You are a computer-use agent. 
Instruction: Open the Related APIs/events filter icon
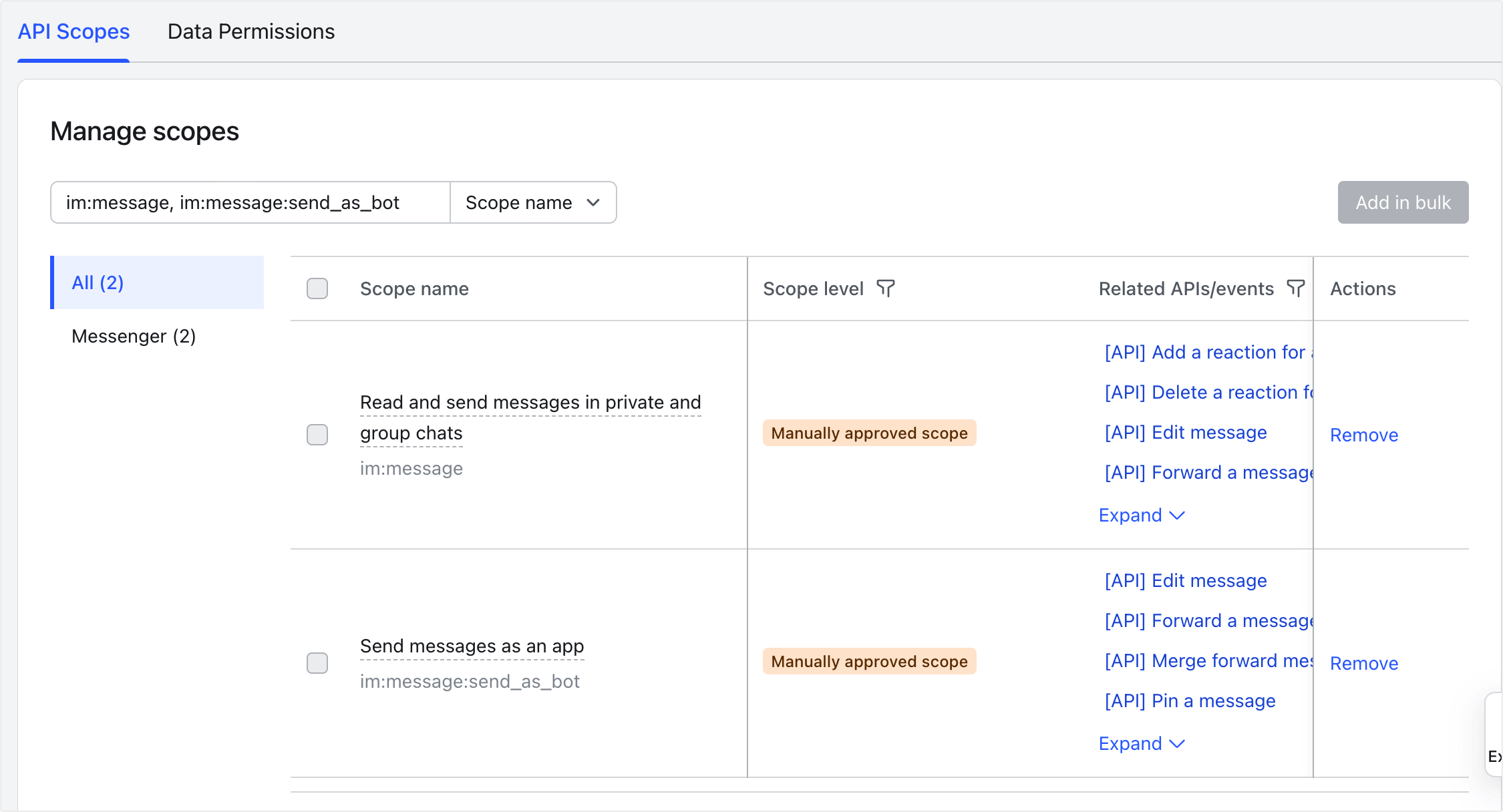pos(1295,288)
